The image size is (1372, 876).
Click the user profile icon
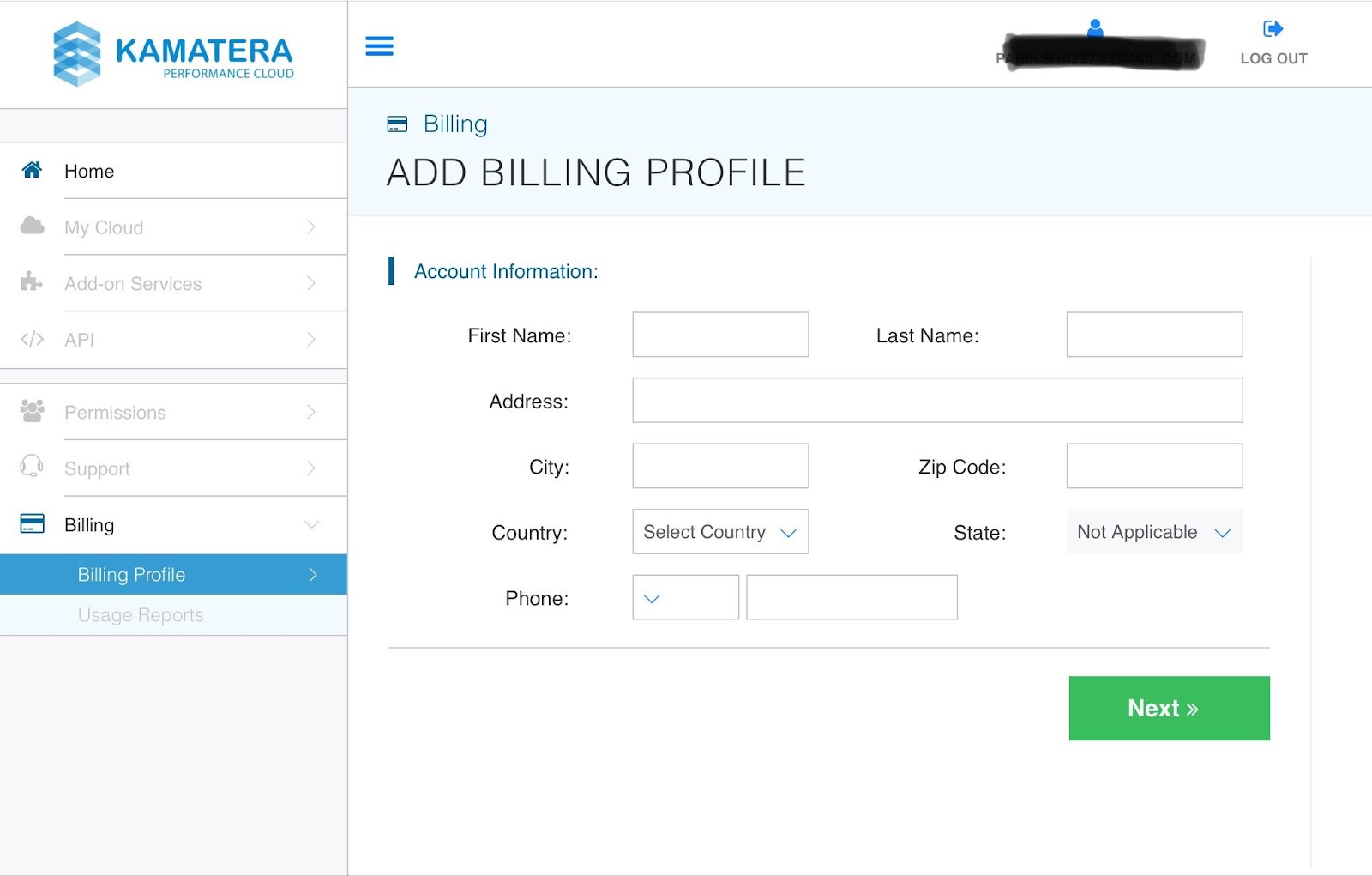click(1095, 27)
